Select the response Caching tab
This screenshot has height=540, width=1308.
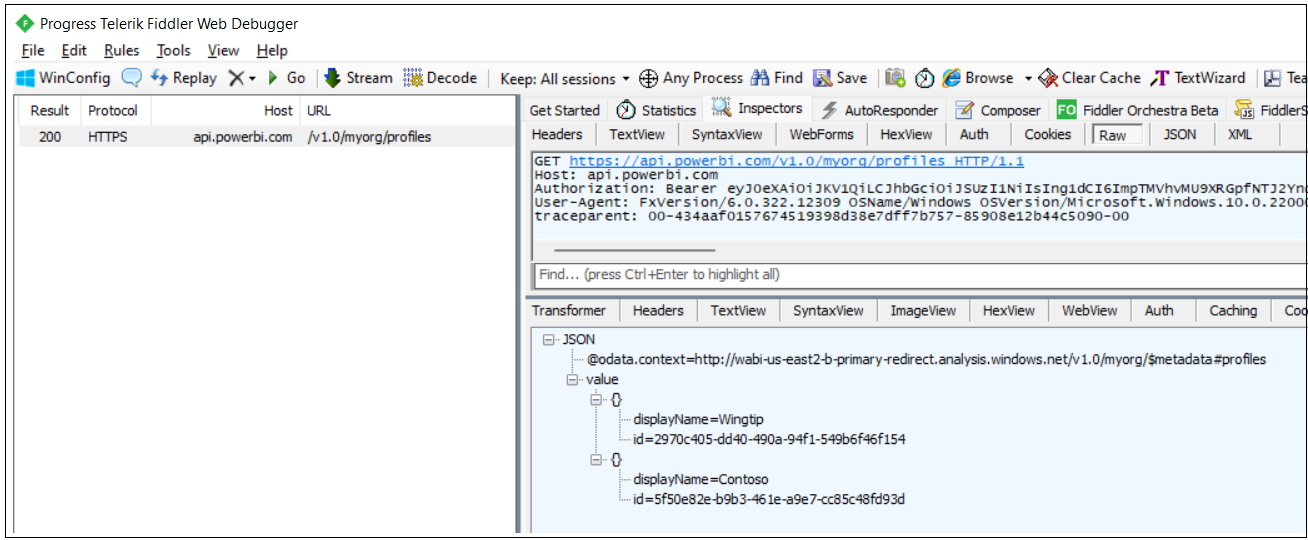1233,310
